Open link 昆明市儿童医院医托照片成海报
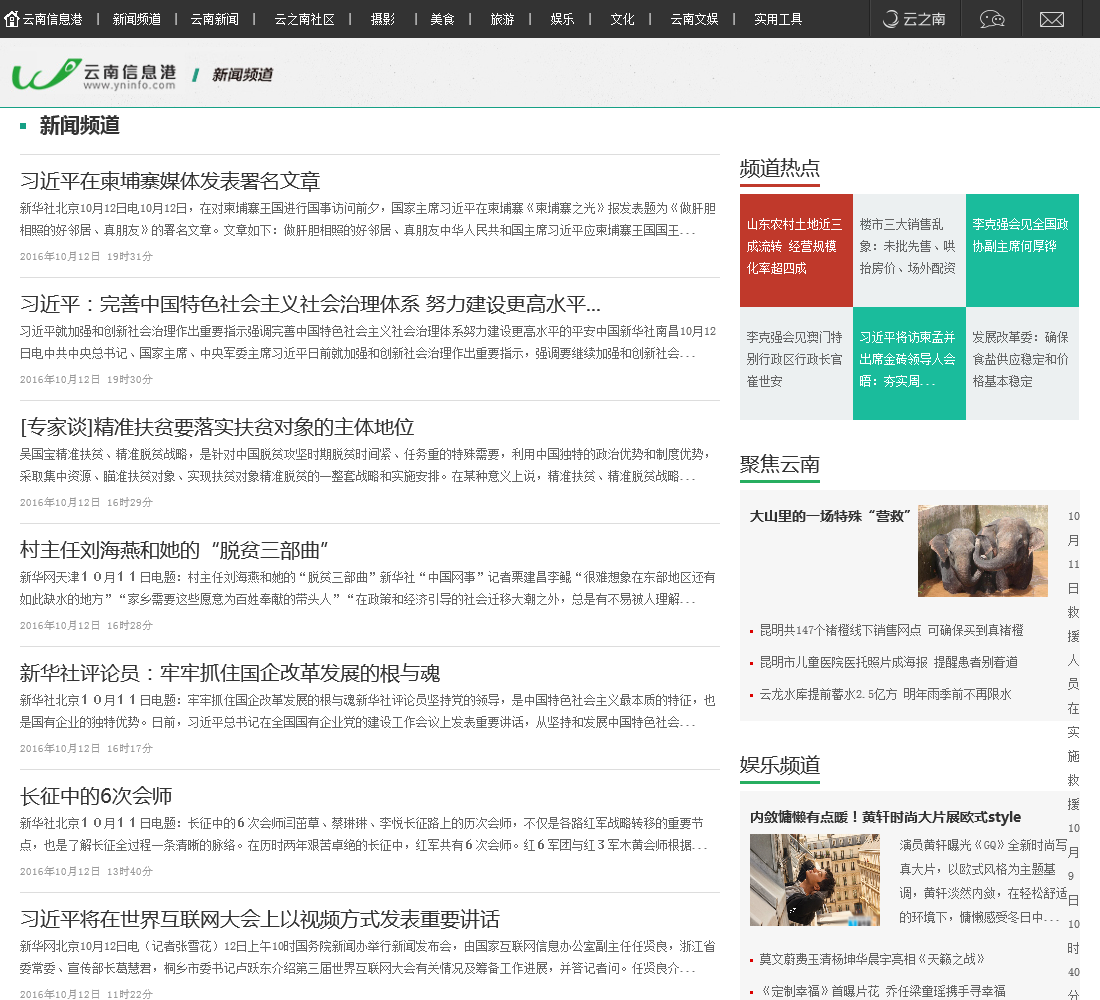The image size is (1100, 1000). [x=888, y=662]
